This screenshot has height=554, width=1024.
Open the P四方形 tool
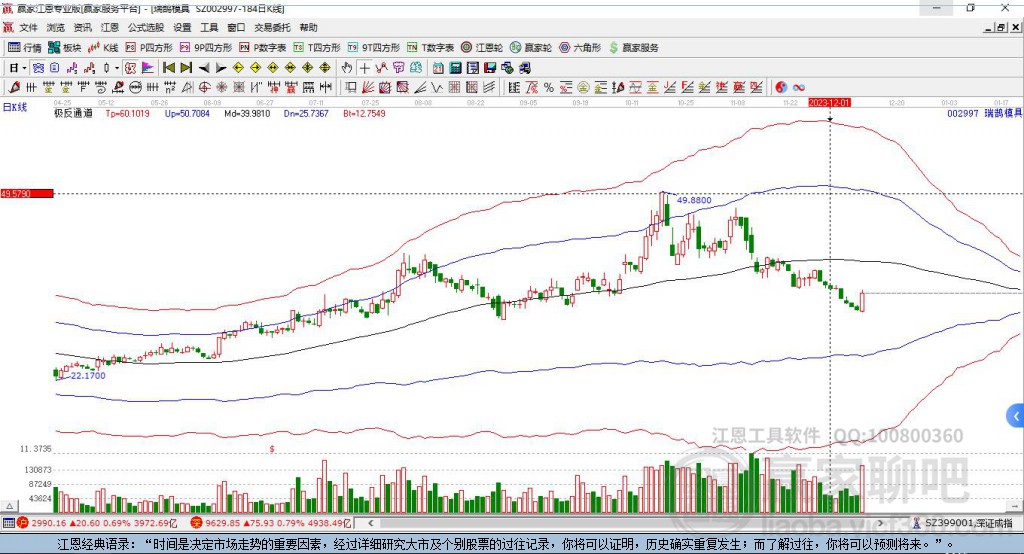pos(149,48)
